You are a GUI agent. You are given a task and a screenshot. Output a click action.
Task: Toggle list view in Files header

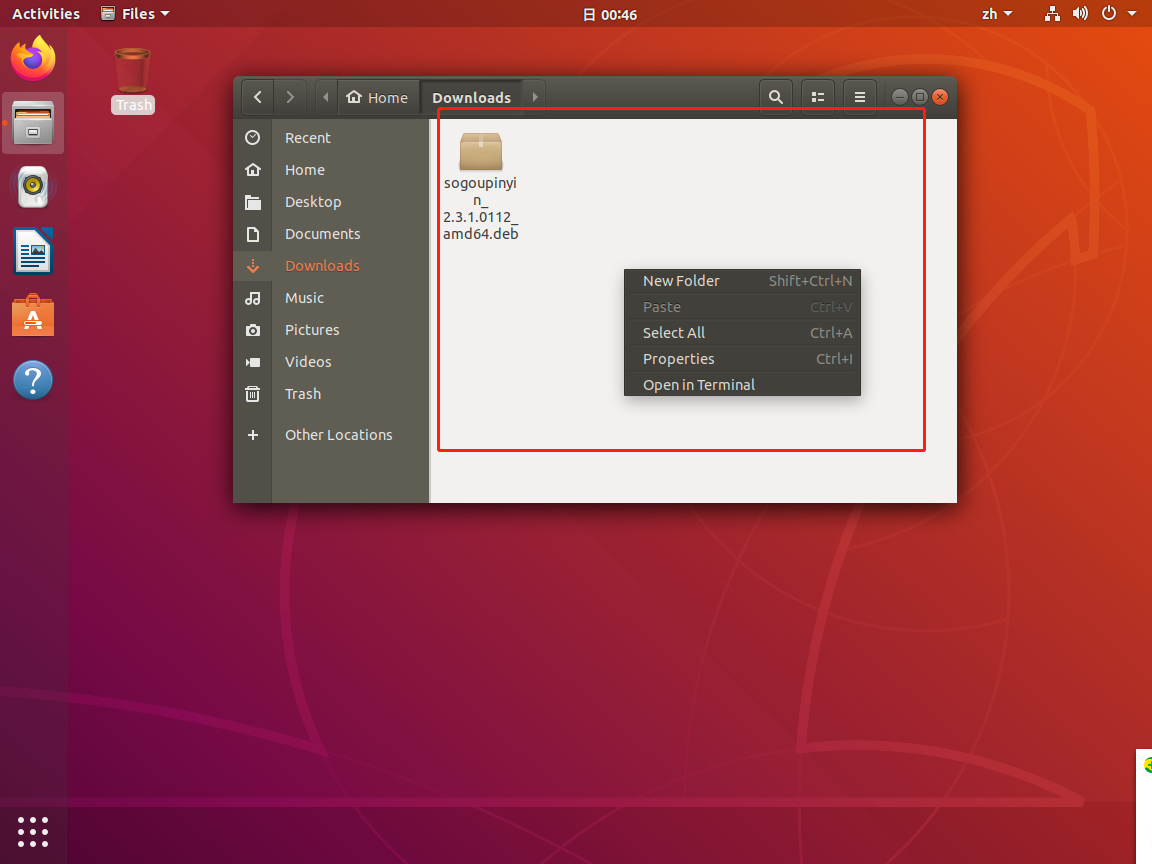tap(818, 97)
